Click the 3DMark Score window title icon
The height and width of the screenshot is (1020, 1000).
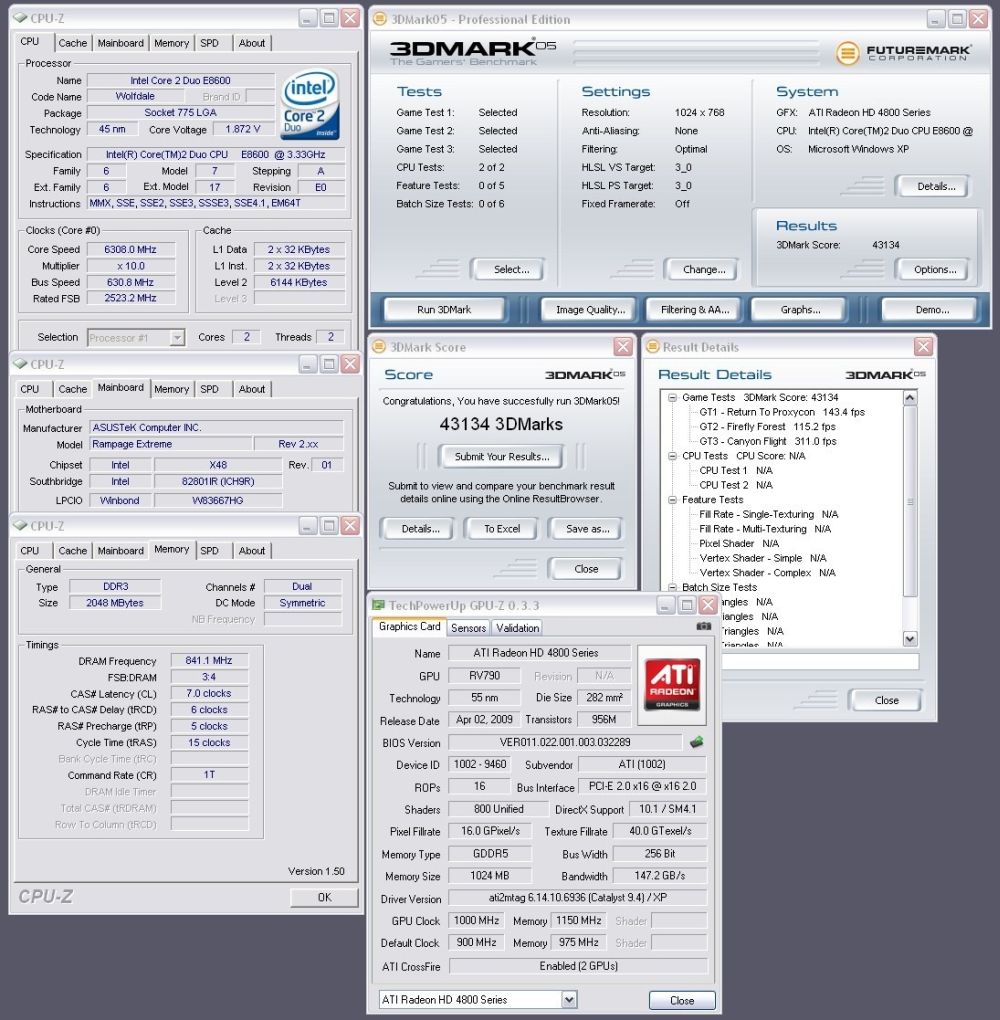pos(379,347)
